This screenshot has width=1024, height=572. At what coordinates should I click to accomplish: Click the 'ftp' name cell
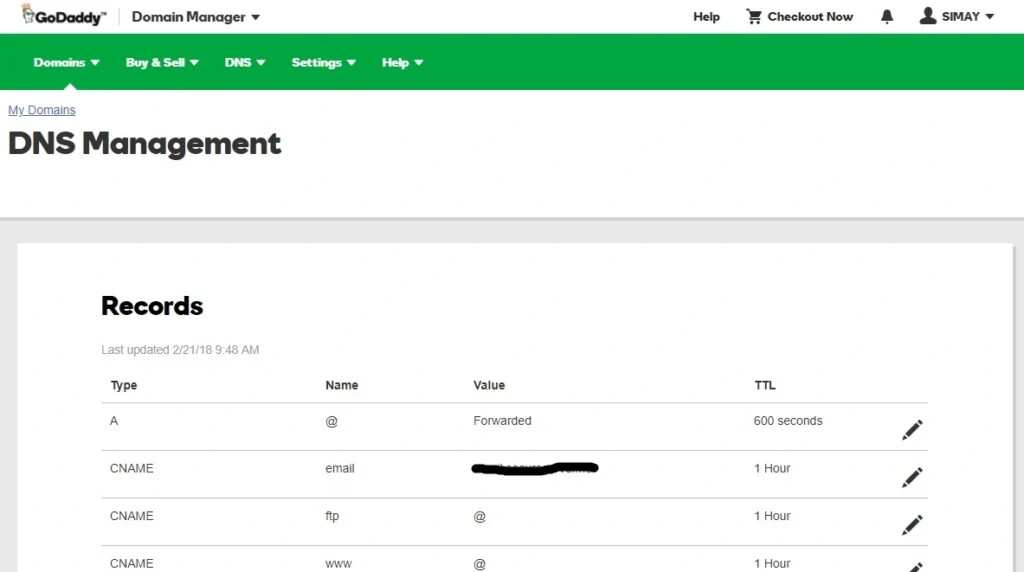(332, 516)
